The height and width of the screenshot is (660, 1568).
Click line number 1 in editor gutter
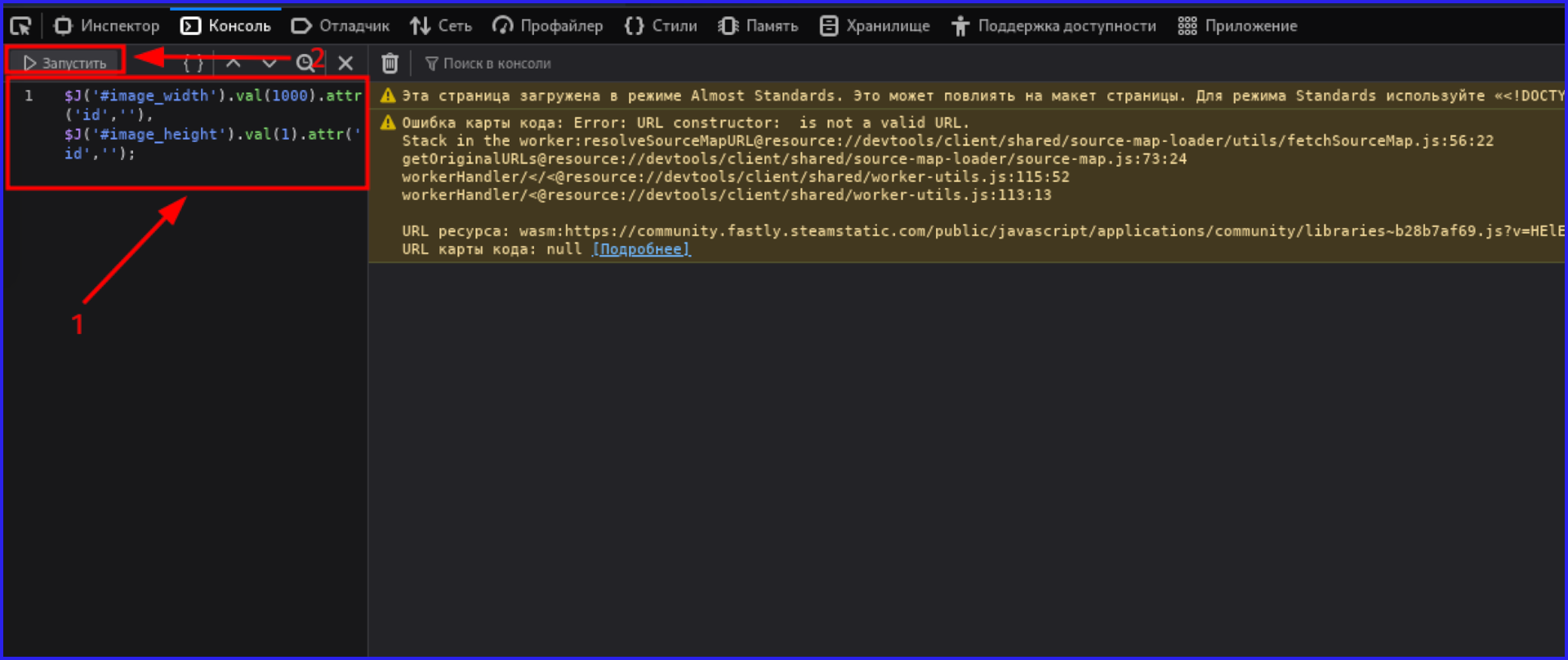pyautogui.click(x=29, y=96)
